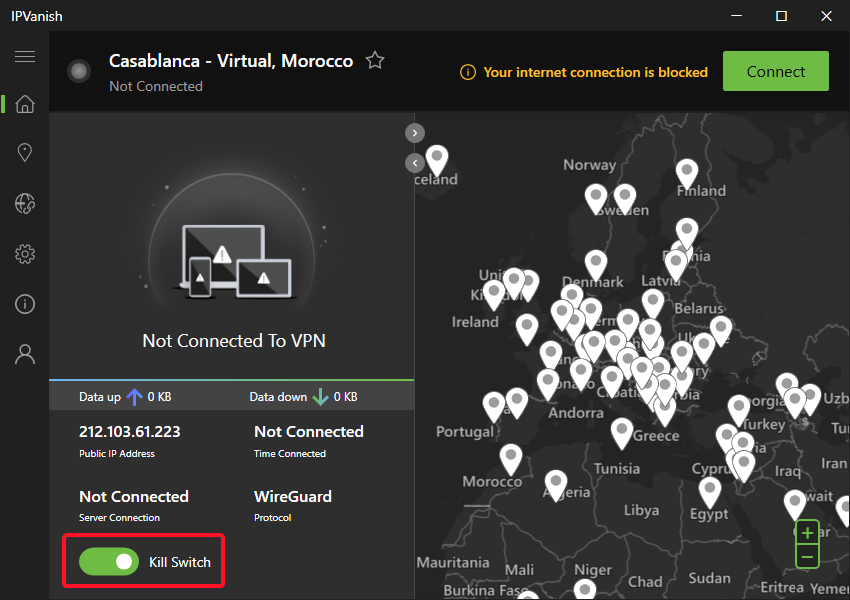850x600 pixels.
Task: Select the Greece map pin
Action: pyautogui.click(x=622, y=433)
